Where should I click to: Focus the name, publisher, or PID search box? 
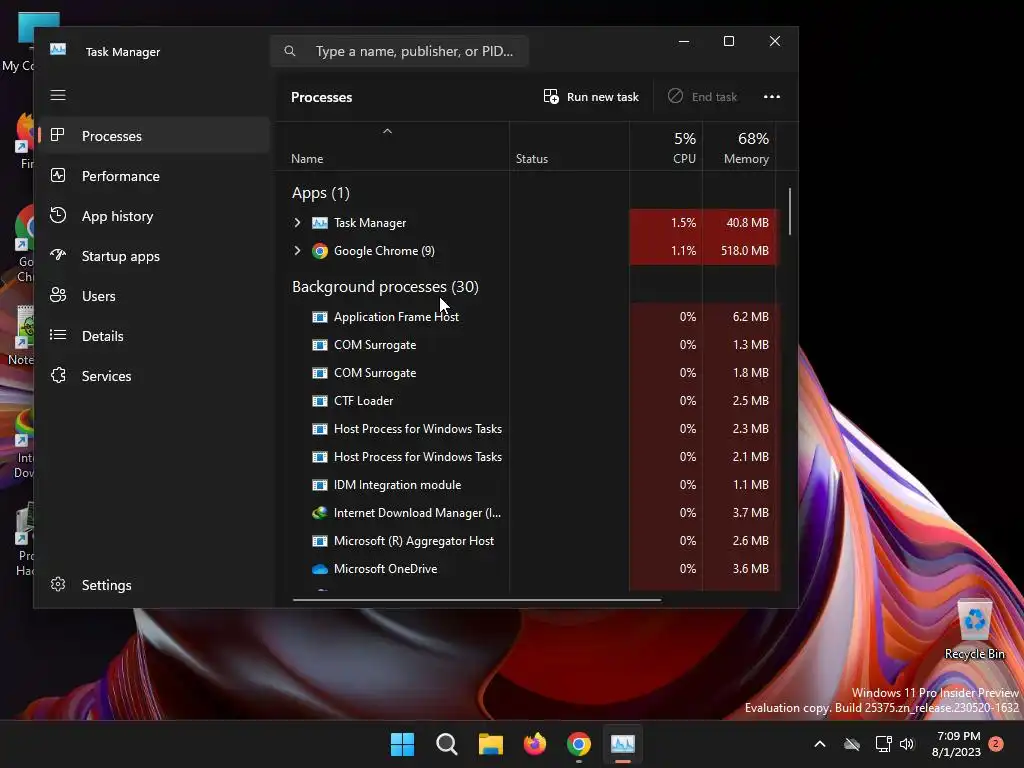[399, 51]
